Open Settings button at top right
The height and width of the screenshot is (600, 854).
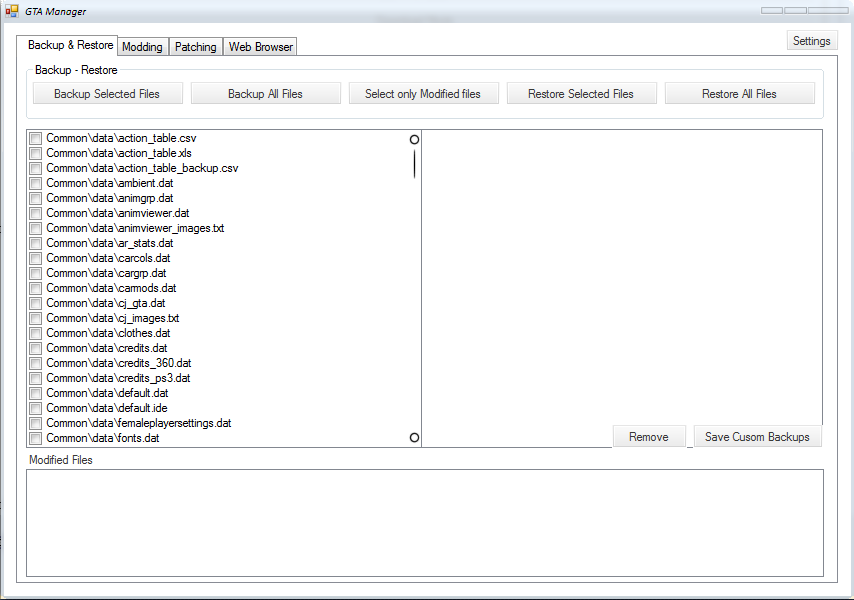pos(812,41)
